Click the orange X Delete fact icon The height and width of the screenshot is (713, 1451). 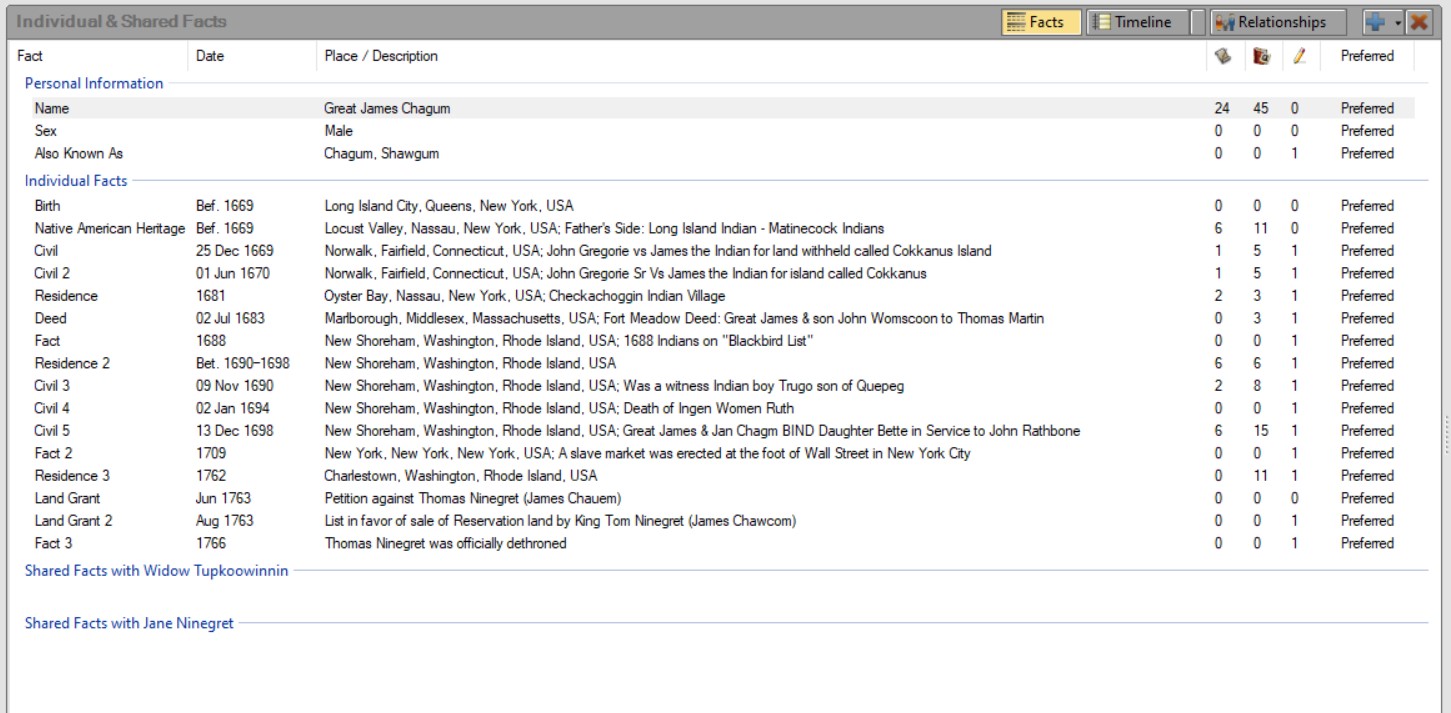pos(1418,22)
